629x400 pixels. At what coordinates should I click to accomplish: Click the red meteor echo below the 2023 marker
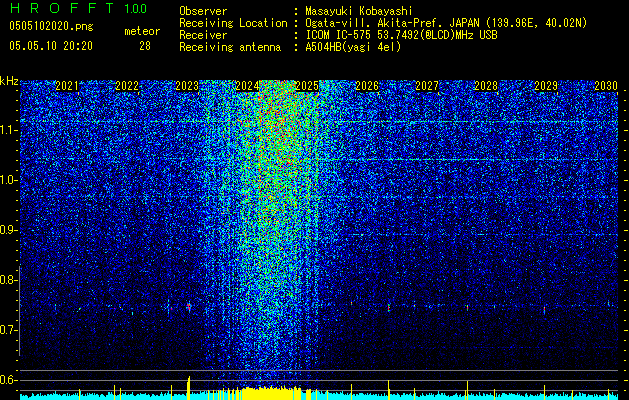188,307
